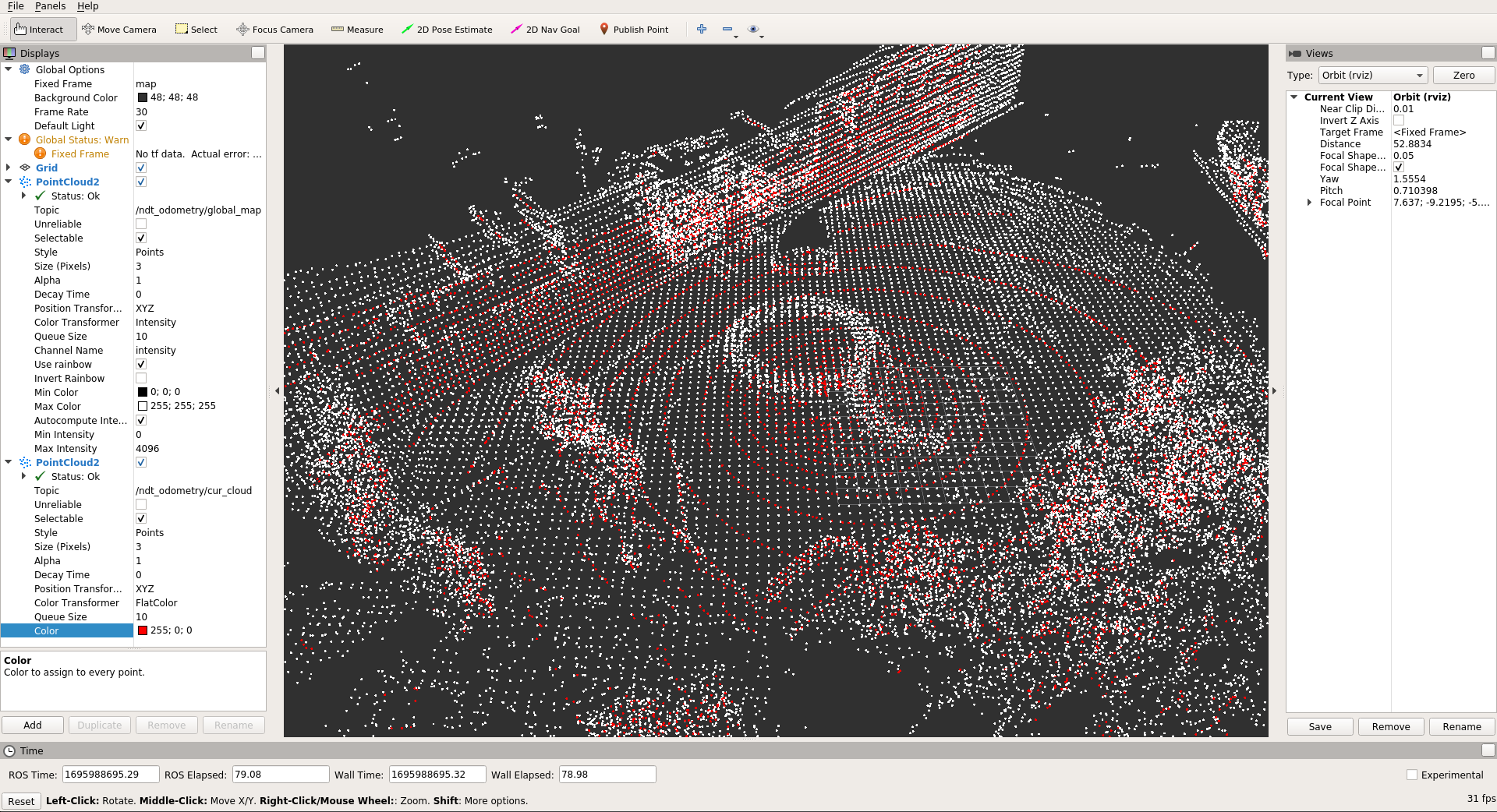The height and width of the screenshot is (812, 1497).
Task: Activate the Move Camera tool
Action: [x=120, y=29]
